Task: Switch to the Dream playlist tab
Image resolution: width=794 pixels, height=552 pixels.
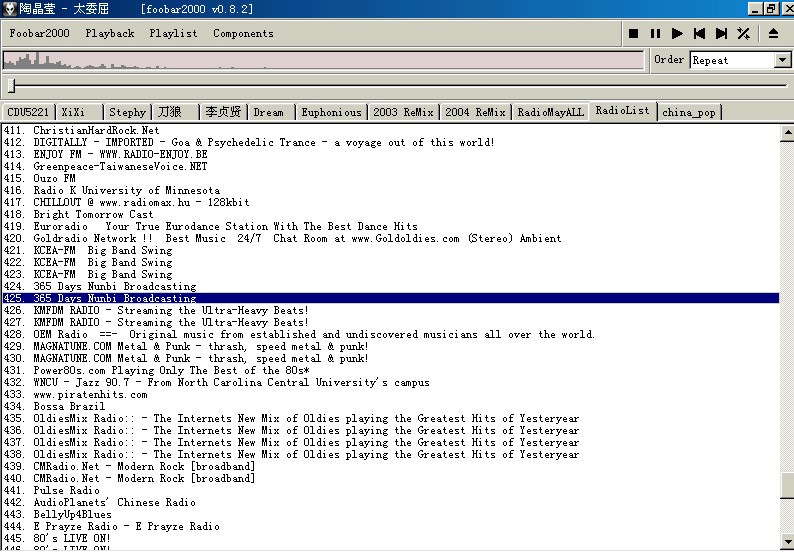Action: tap(271, 112)
